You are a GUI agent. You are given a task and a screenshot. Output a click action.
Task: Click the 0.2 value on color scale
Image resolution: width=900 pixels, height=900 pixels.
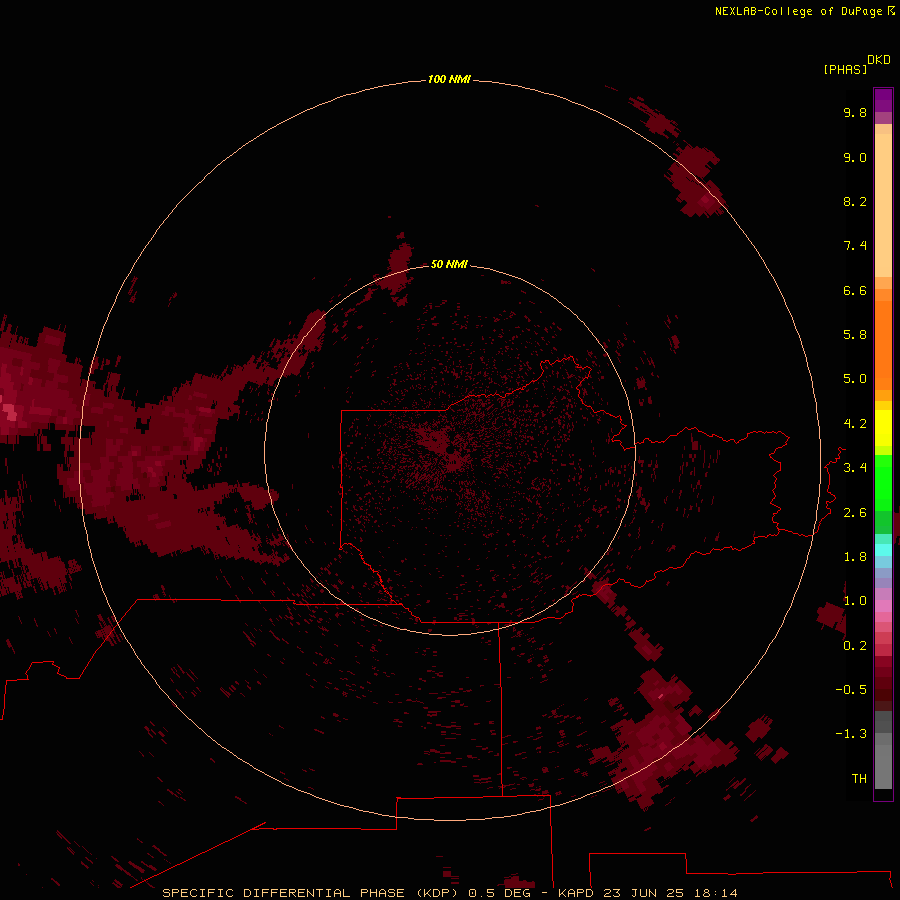(855, 646)
